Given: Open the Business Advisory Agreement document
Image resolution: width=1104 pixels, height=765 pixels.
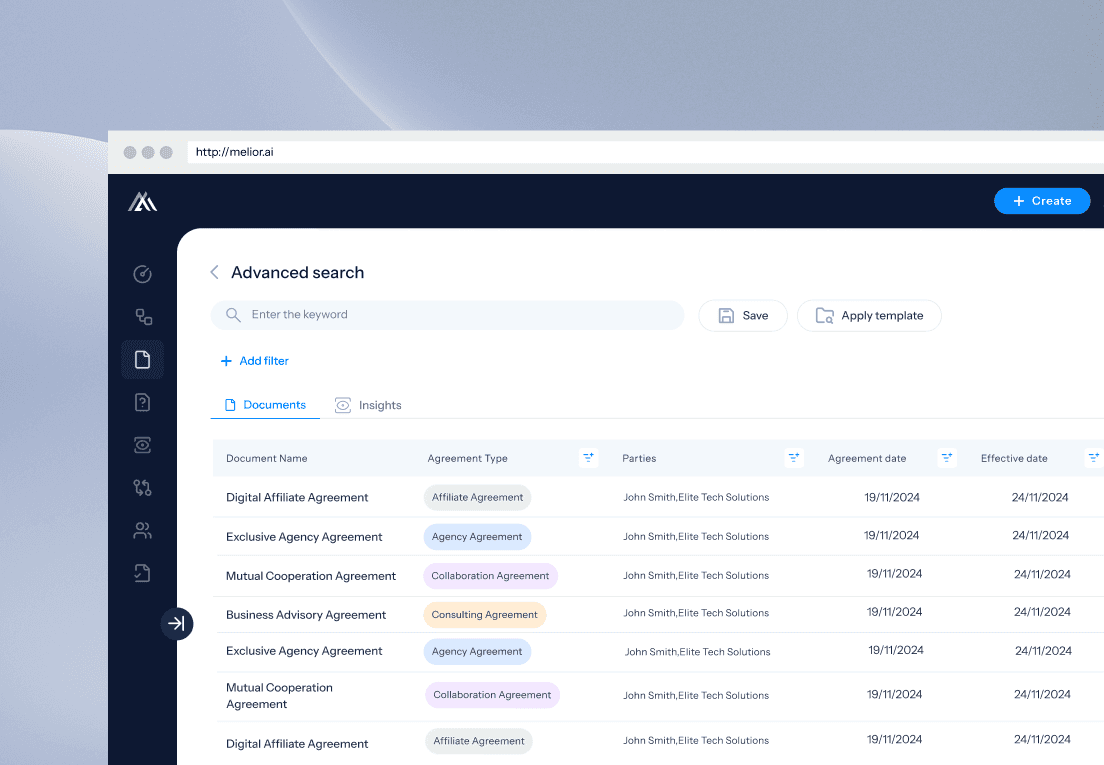Looking at the screenshot, I should coord(306,615).
